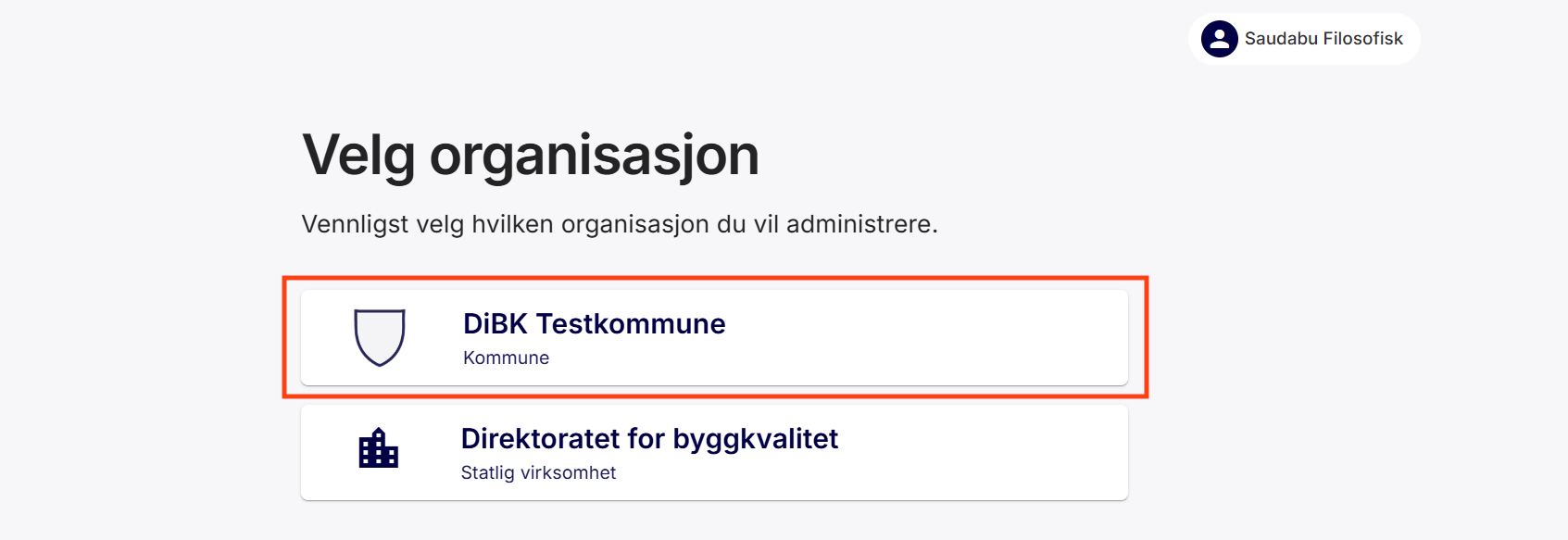Click the shield icon for DiBK Testkommune

[x=379, y=338]
